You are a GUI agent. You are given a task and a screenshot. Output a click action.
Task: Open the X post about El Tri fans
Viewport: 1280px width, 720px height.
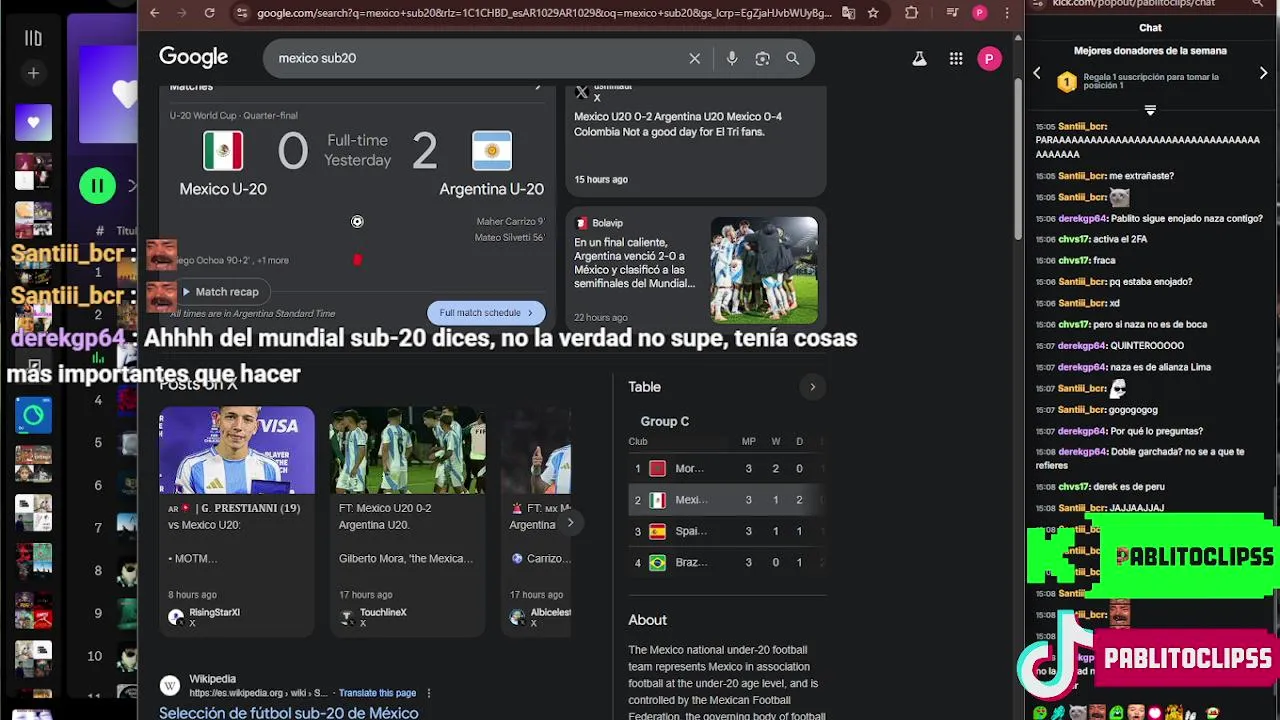pos(678,124)
